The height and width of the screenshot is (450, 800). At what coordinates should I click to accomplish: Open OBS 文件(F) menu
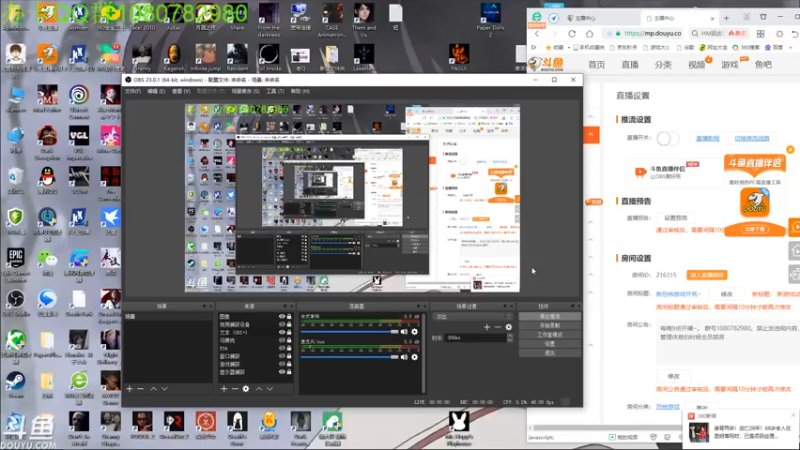(133, 91)
